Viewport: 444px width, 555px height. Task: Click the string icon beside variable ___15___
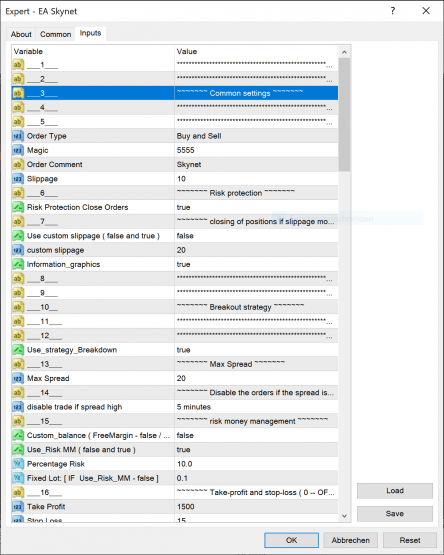click(18, 421)
